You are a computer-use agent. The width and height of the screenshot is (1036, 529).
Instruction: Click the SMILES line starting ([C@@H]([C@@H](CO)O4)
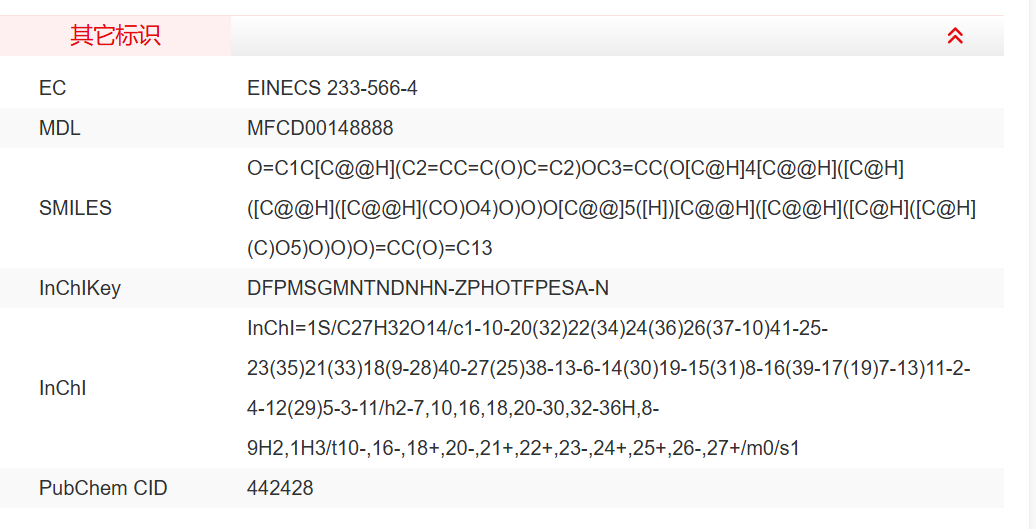pyautogui.click(x=611, y=208)
